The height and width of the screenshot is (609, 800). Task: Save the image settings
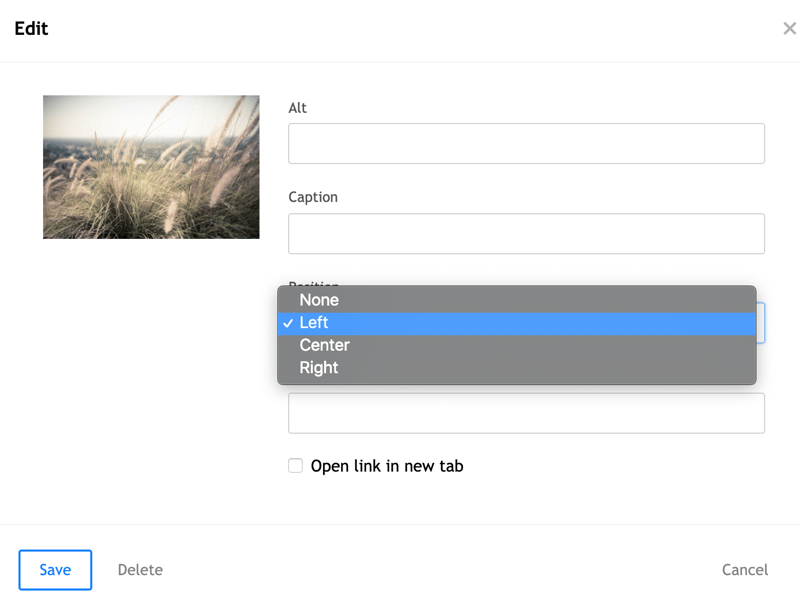click(x=55, y=570)
